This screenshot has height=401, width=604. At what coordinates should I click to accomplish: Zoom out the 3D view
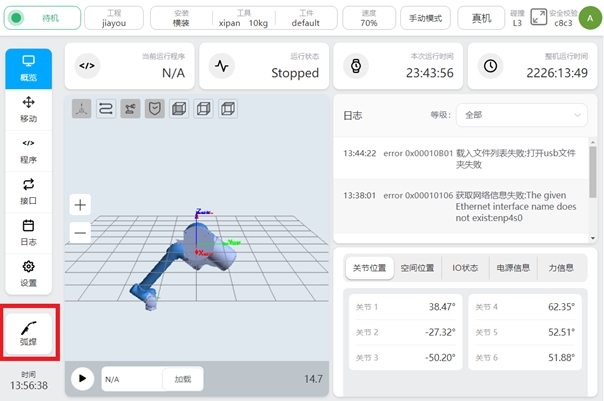pos(81,232)
